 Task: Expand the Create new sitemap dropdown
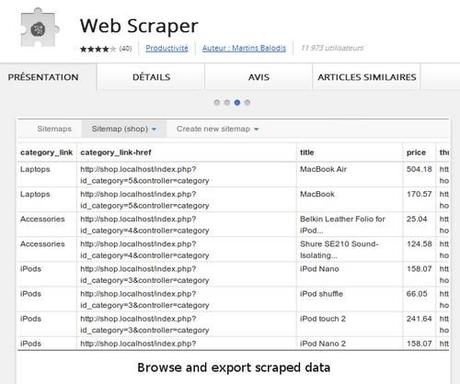point(218,129)
